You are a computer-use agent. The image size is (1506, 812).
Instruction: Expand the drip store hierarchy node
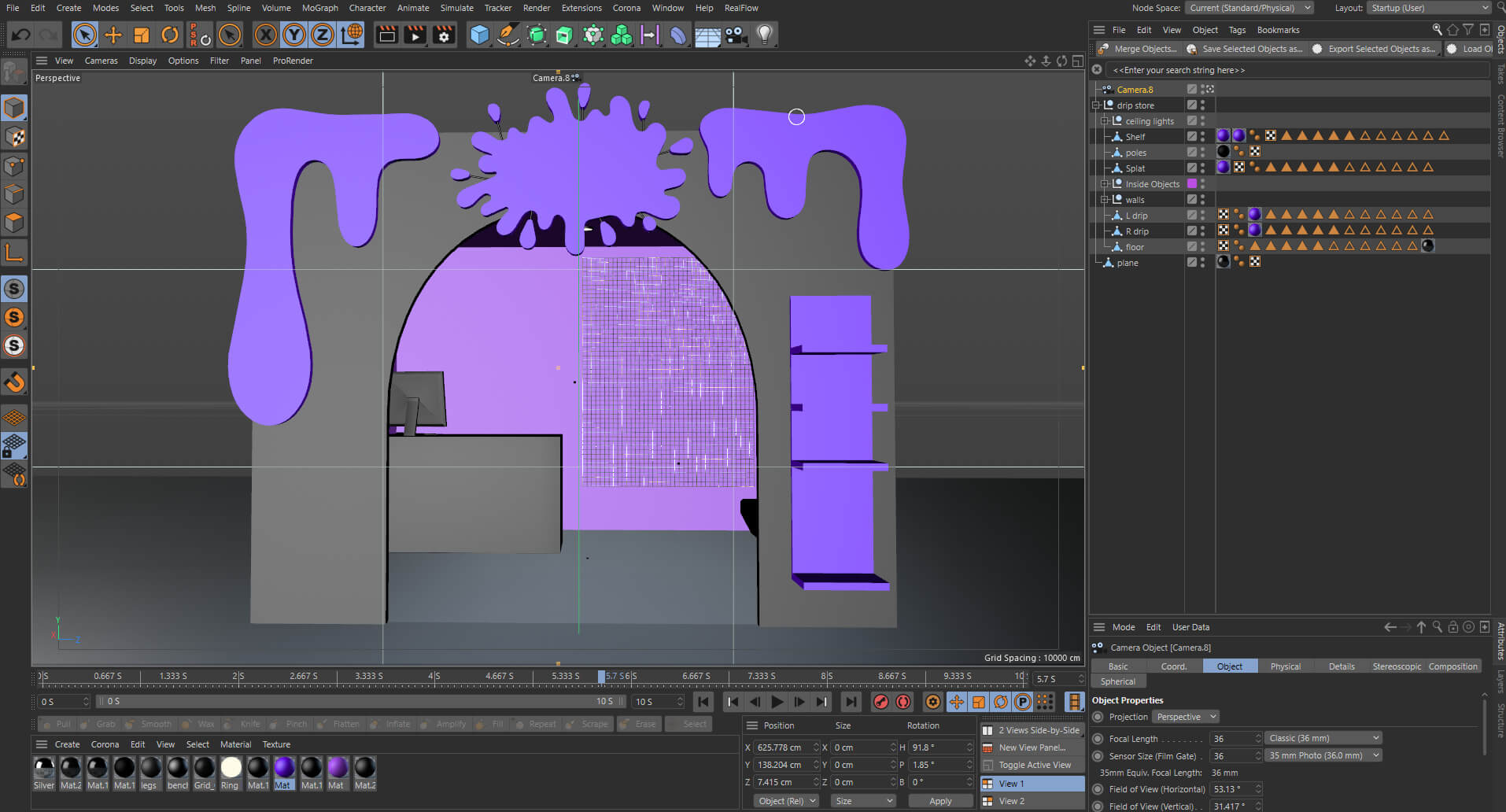[x=1096, y=105]
